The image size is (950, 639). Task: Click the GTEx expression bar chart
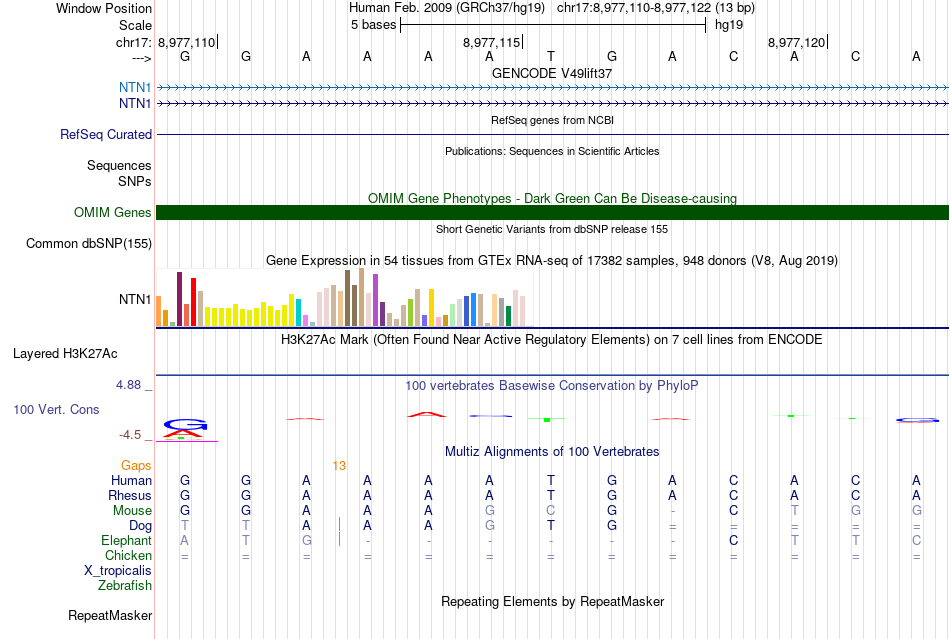(341, 298)
